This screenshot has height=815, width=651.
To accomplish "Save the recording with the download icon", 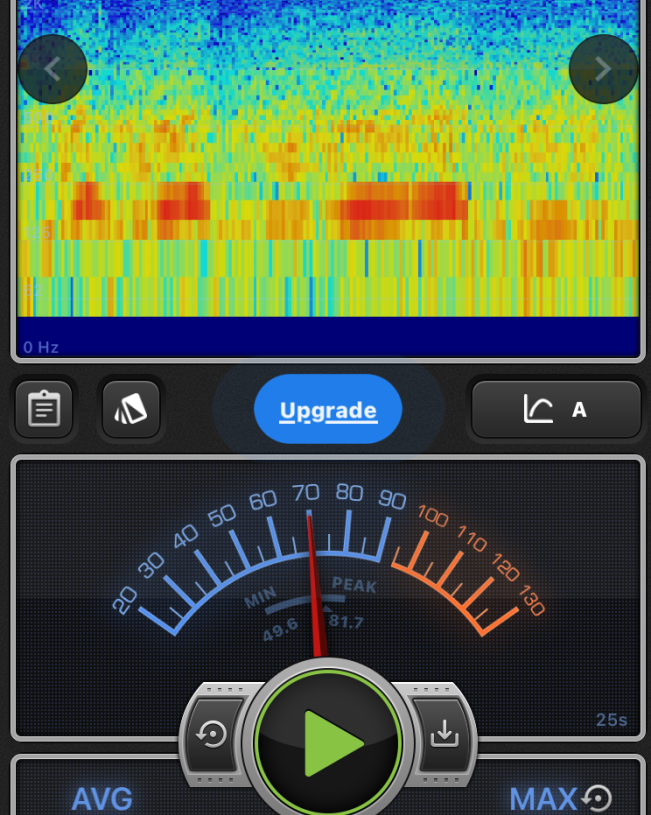I will tap(443, 735).
